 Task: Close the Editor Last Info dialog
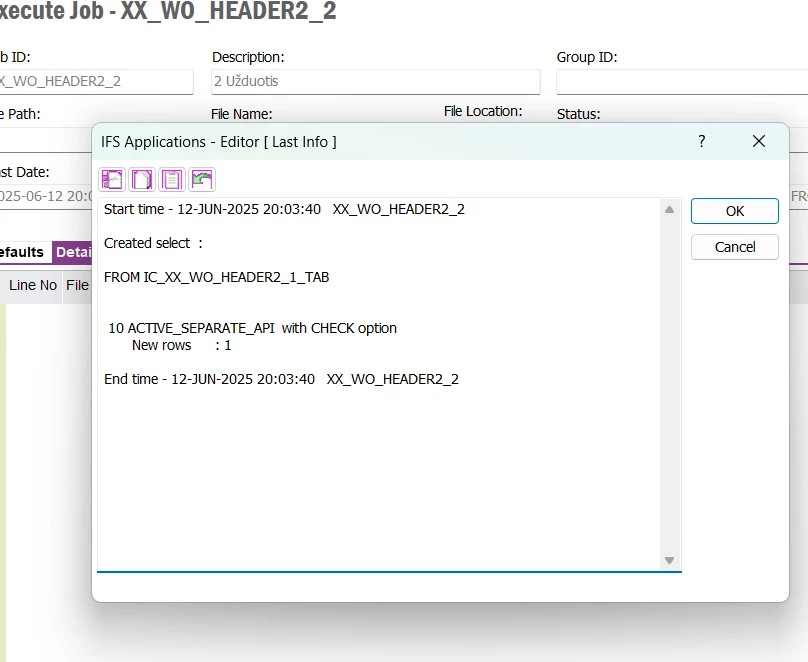759,141
